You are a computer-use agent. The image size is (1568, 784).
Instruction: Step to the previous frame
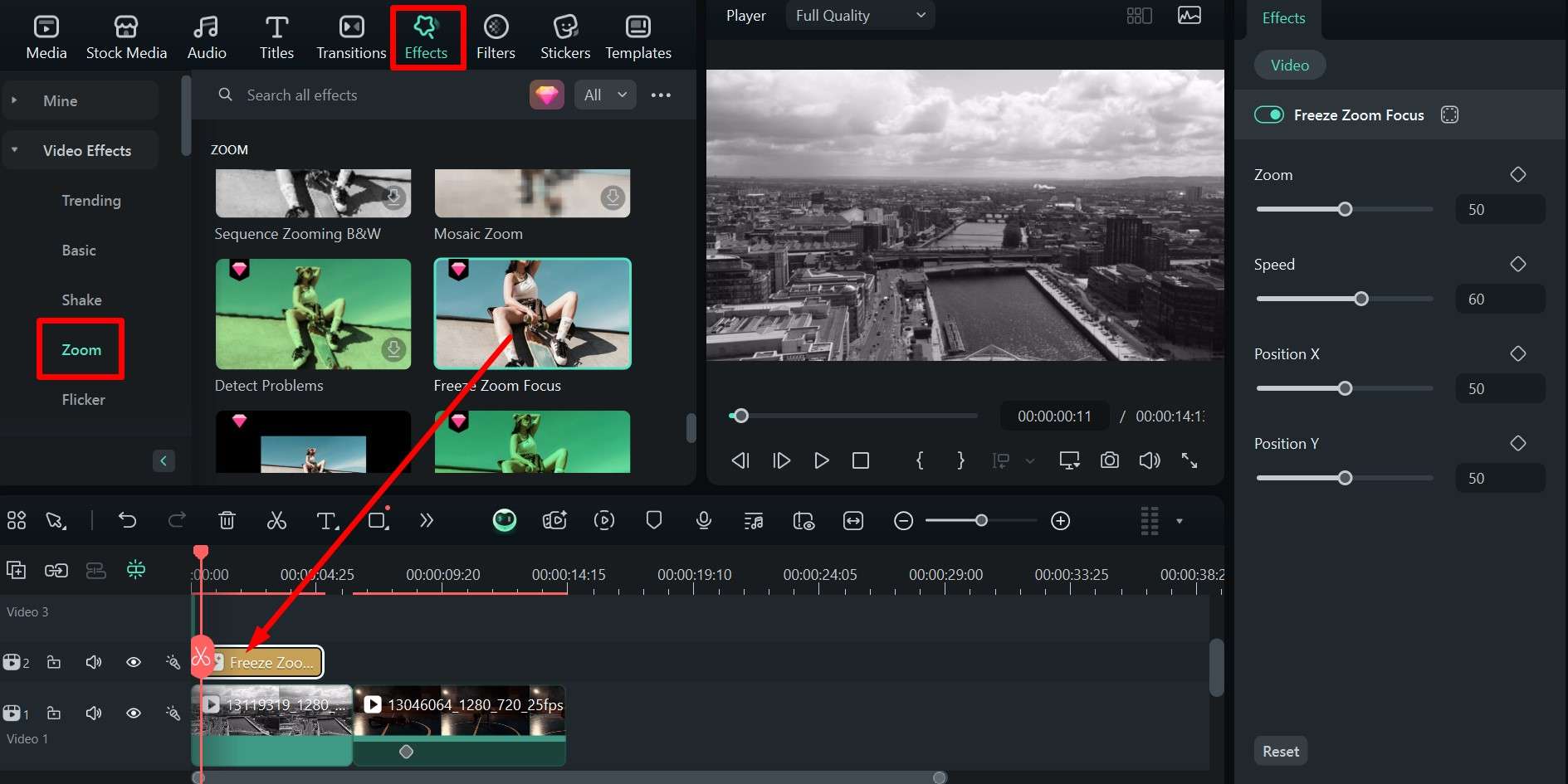(740, 460)
